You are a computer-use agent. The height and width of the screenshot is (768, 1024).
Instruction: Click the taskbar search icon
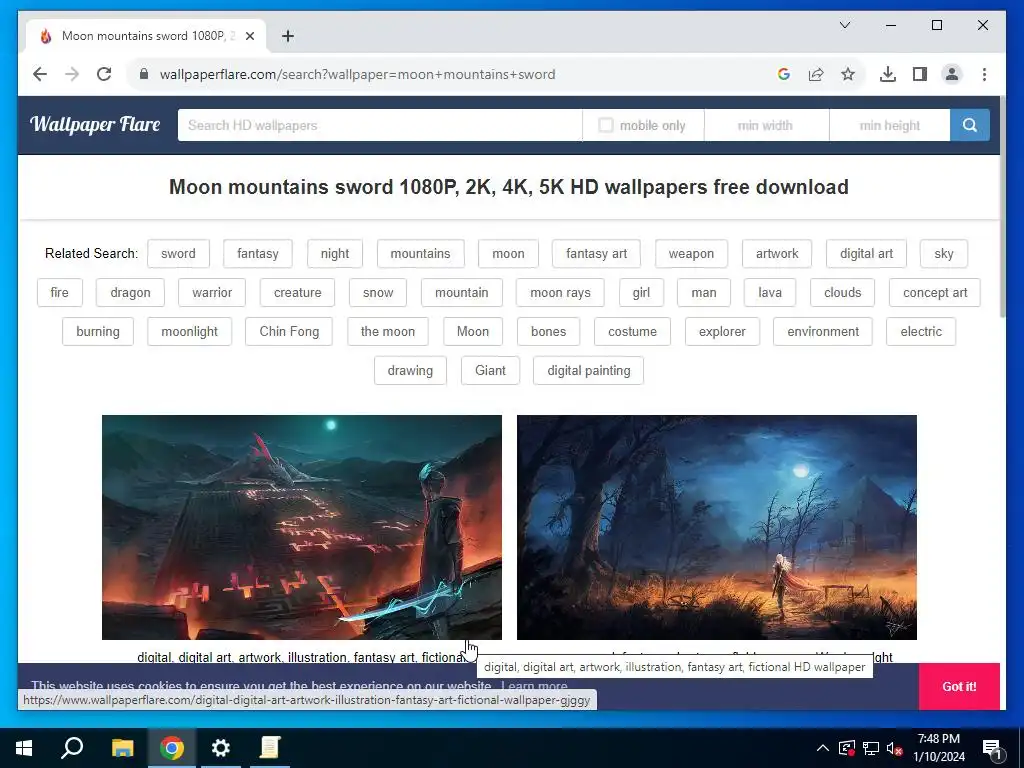pyautogui.click(x=72, y=748)
